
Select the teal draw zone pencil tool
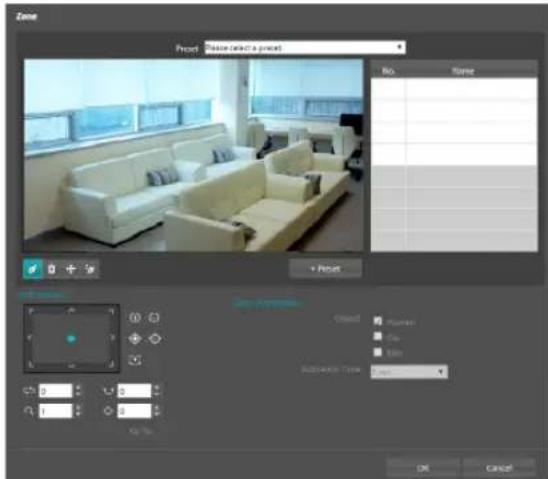tap(33, 269)
